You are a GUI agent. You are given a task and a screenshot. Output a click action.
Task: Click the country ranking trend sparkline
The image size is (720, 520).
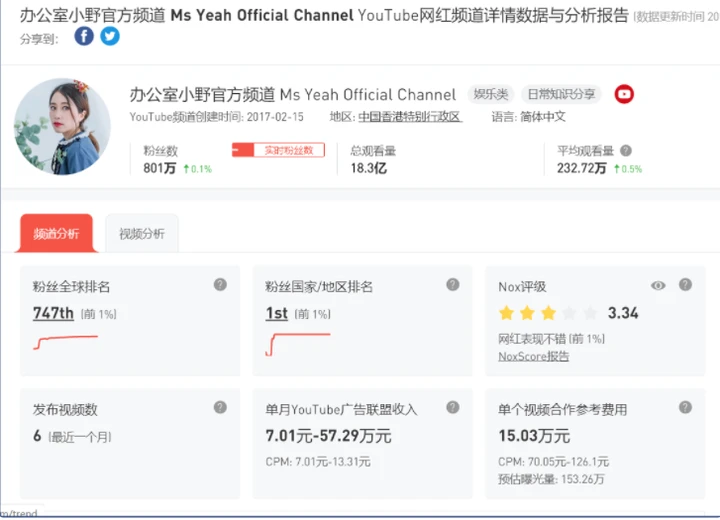pyautogui.click(x=298, y=344)
